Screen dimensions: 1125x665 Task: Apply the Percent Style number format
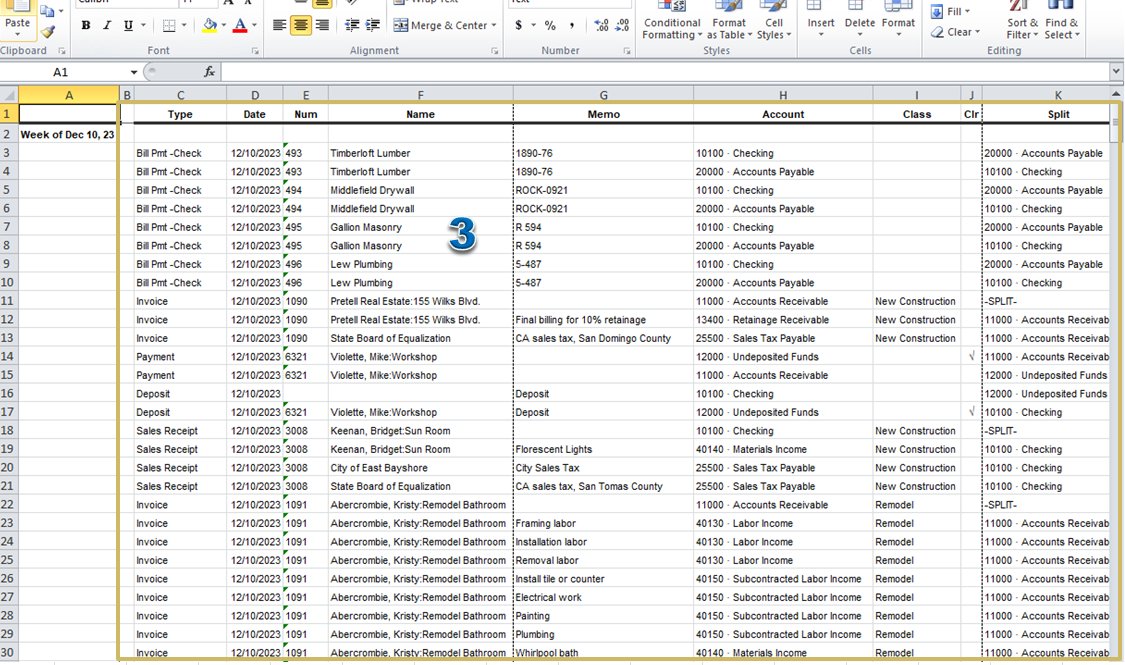[x=548, y=24]
